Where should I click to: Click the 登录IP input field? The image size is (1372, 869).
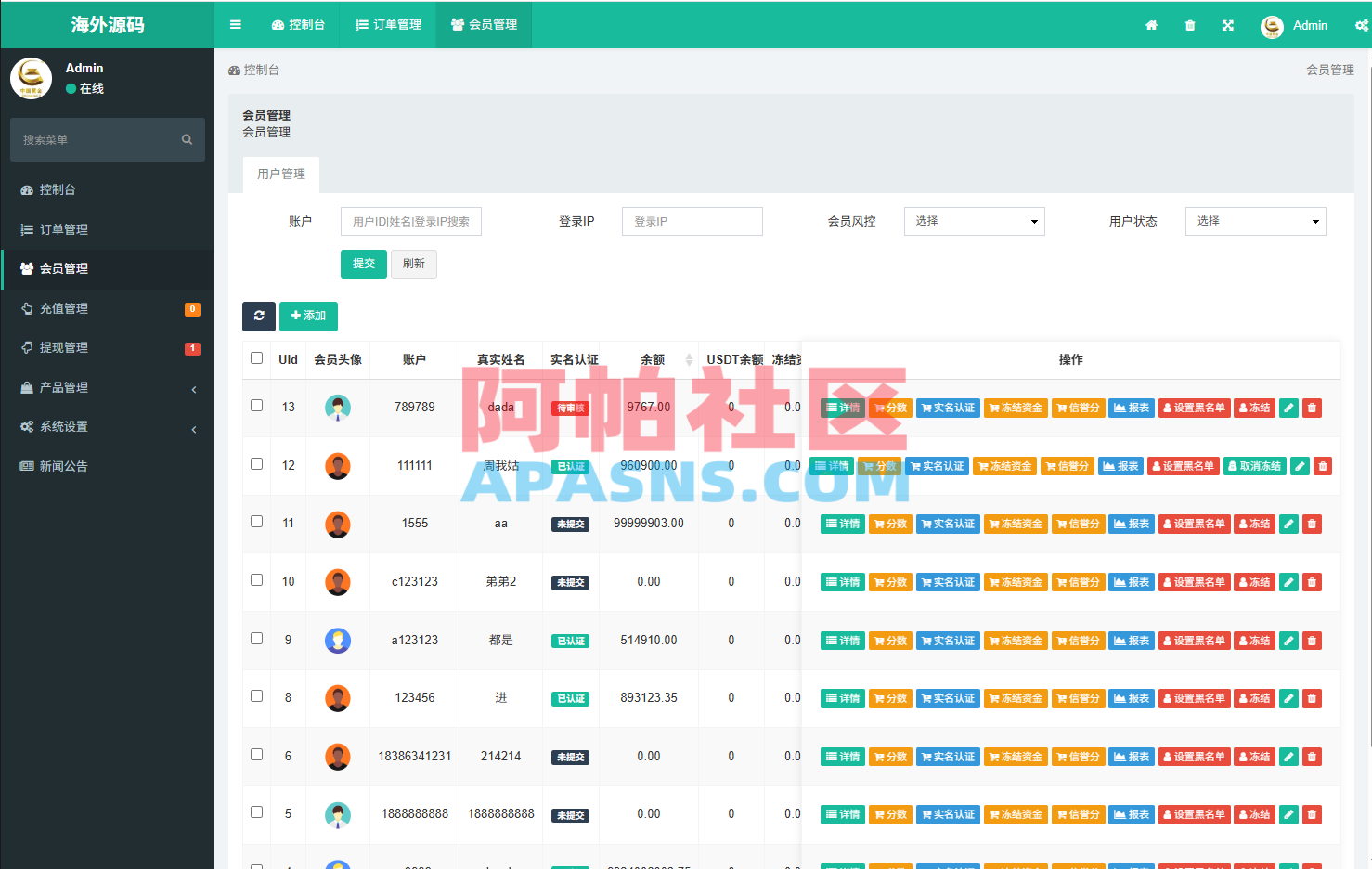(x=692, y=221)
